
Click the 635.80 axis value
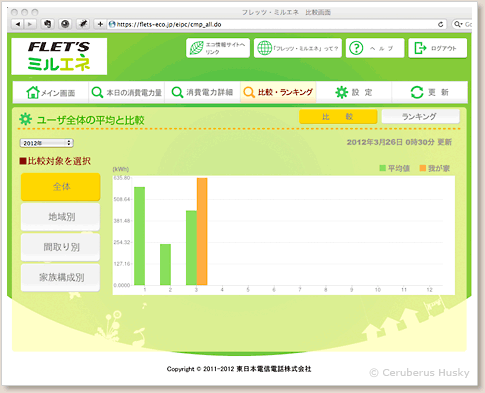pos(122,178)
